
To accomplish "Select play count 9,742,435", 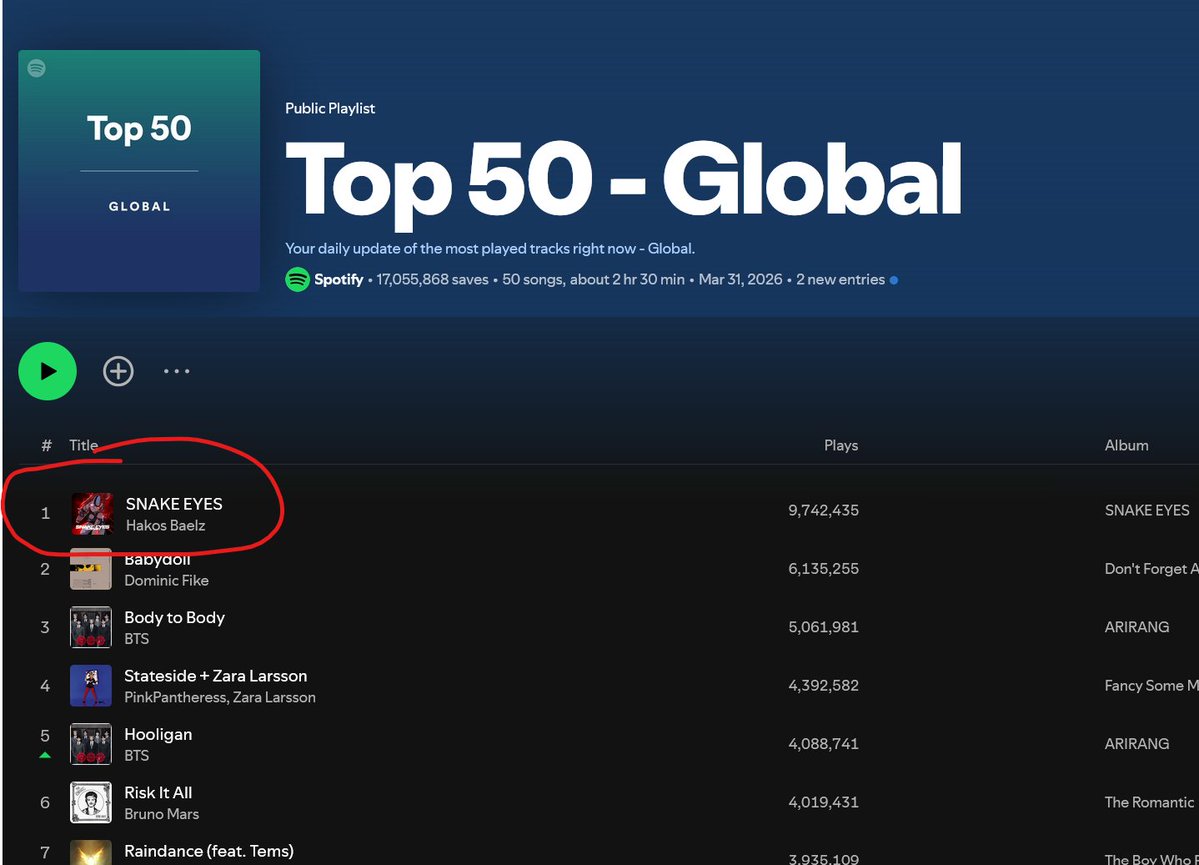I will [824, 510].
